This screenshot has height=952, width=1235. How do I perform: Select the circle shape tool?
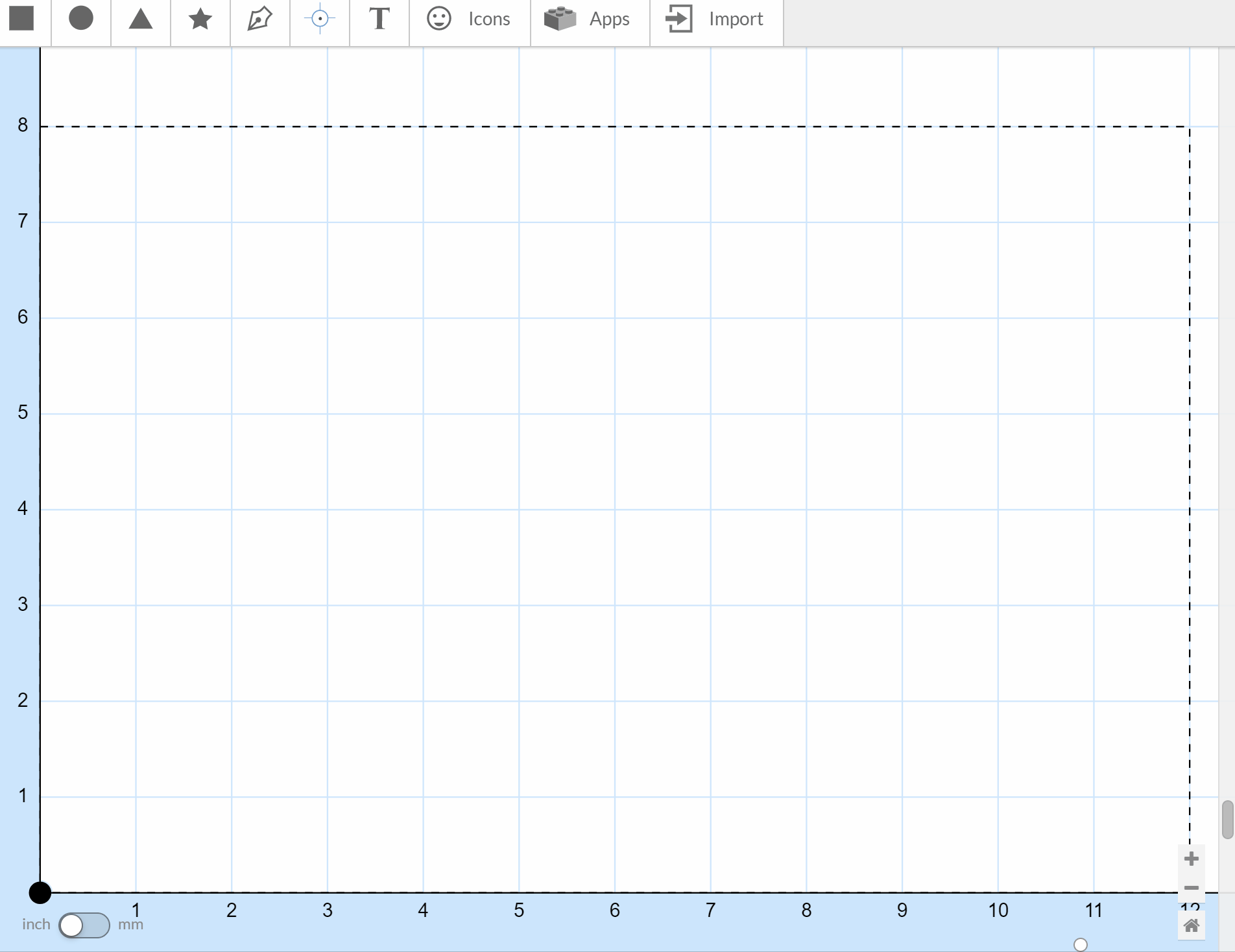point(81,19)
